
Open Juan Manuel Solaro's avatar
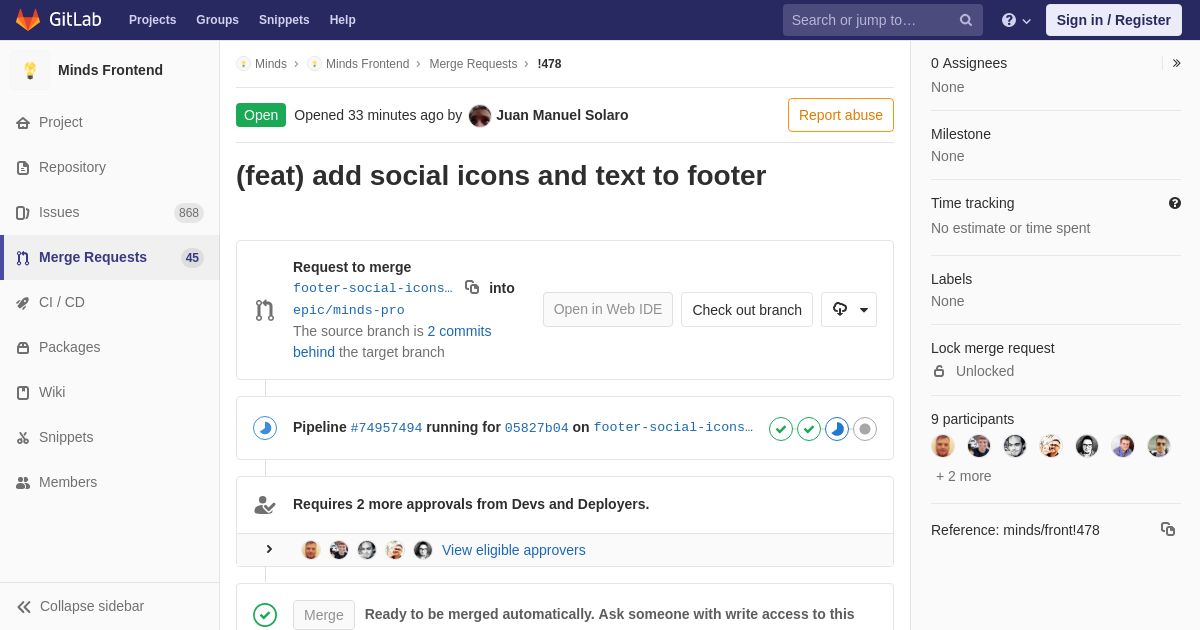click(x=480, y=115)
